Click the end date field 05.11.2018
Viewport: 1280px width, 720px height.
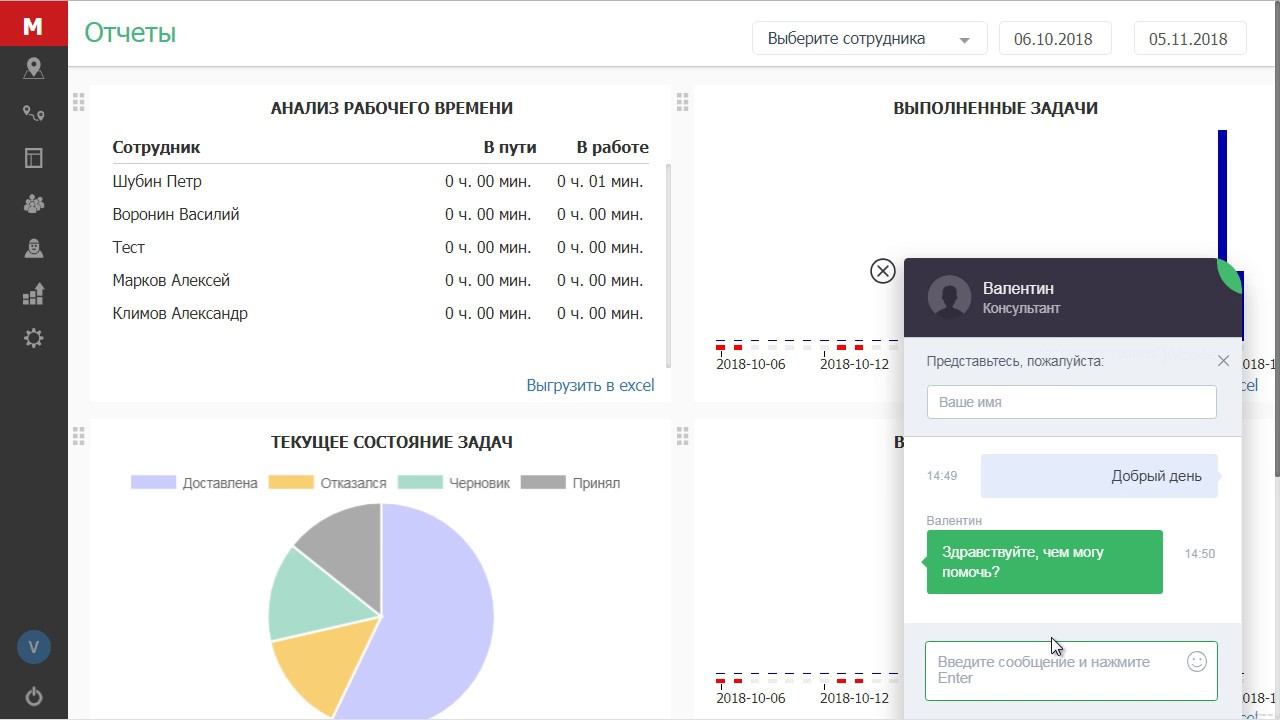(1190, 39)
